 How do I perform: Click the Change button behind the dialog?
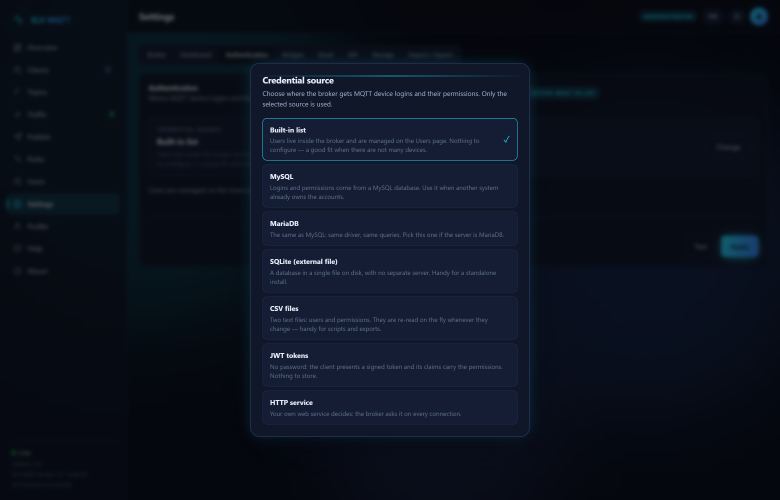click(x=728, y=147)
